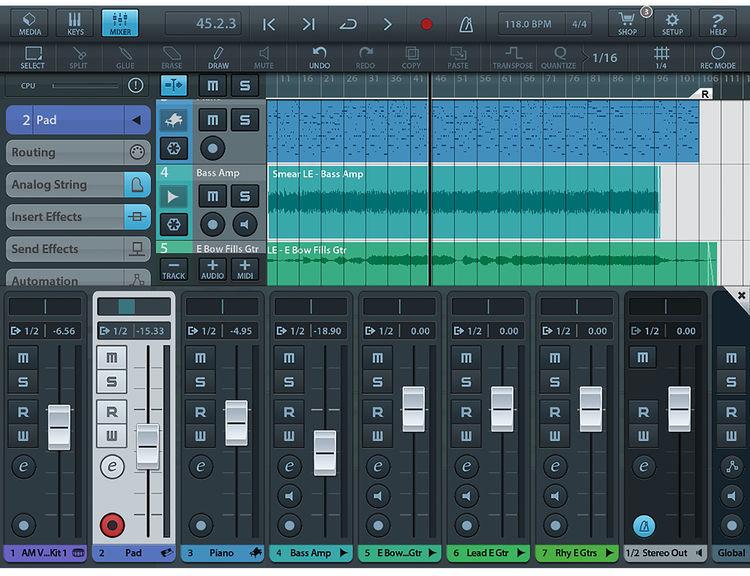Disarm the red record button on Pad channel
The height and width of the screenshot is (576, 750).
pyautogui.click(x=112, y=525)
